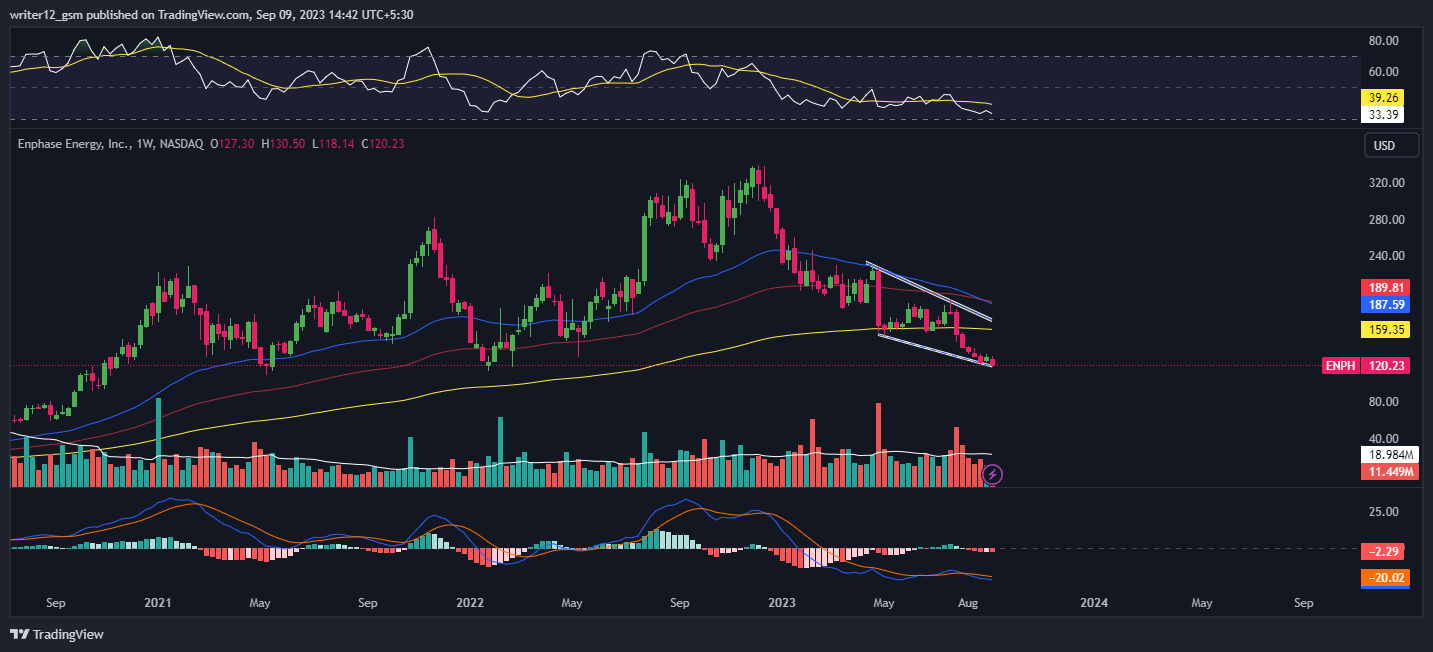Click the 18.984M volume average label

click(1389, 455)
